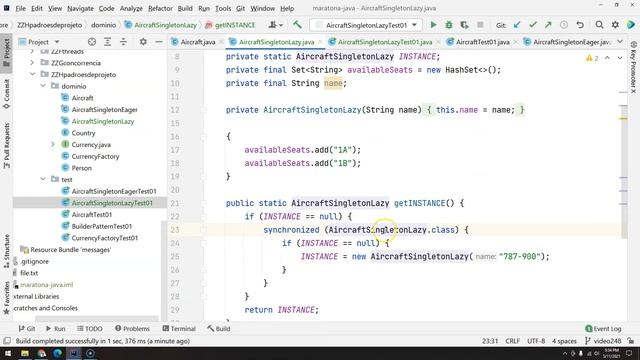This screenshot has height=360, width=640.
Task: Collapse the dominio folder
Action: coord(43,86)
